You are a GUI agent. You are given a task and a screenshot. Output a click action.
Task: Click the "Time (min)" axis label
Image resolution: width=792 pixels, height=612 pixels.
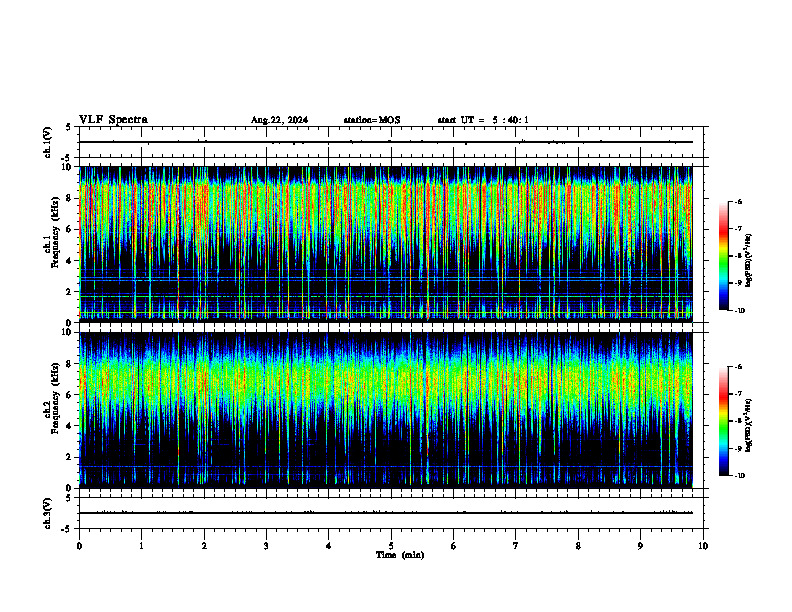tap(400, 555)
